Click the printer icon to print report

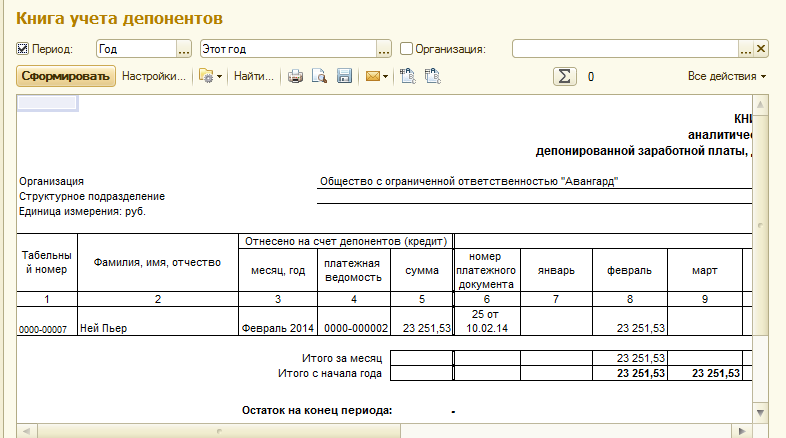(295, 76)
